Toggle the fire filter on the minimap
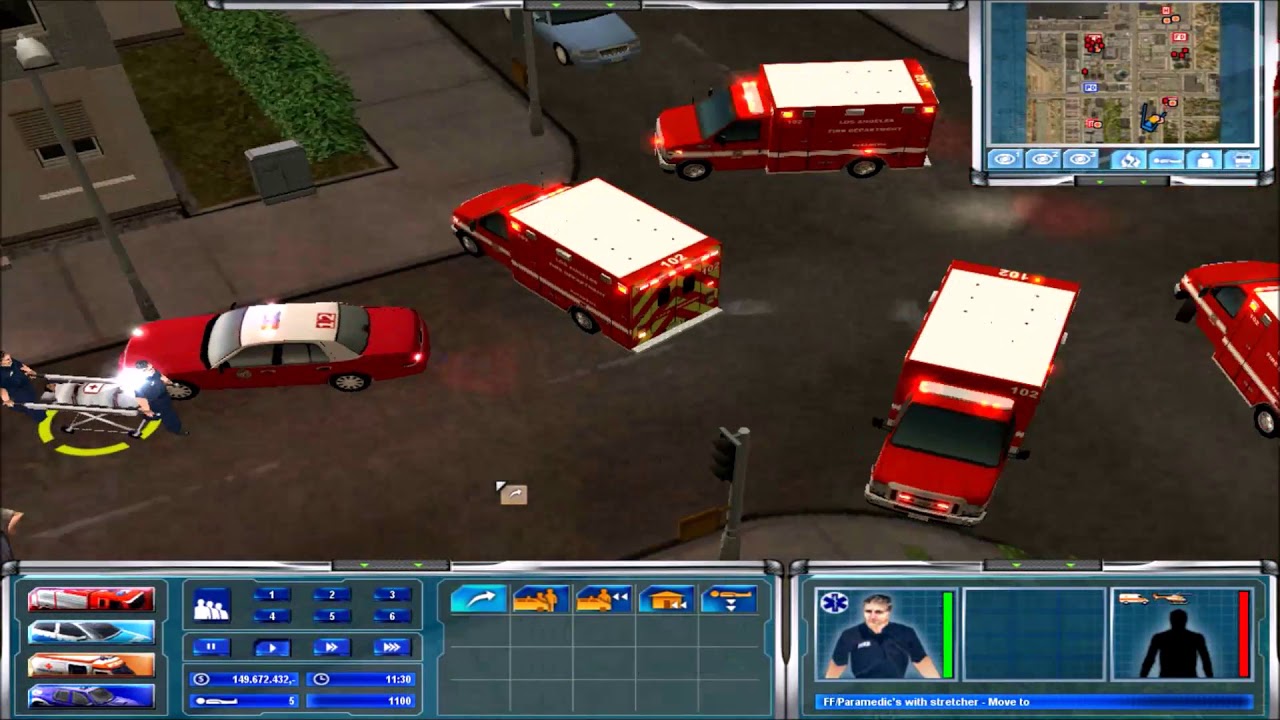This screenshot has height=720, width=1280. tap(1129, 160)
